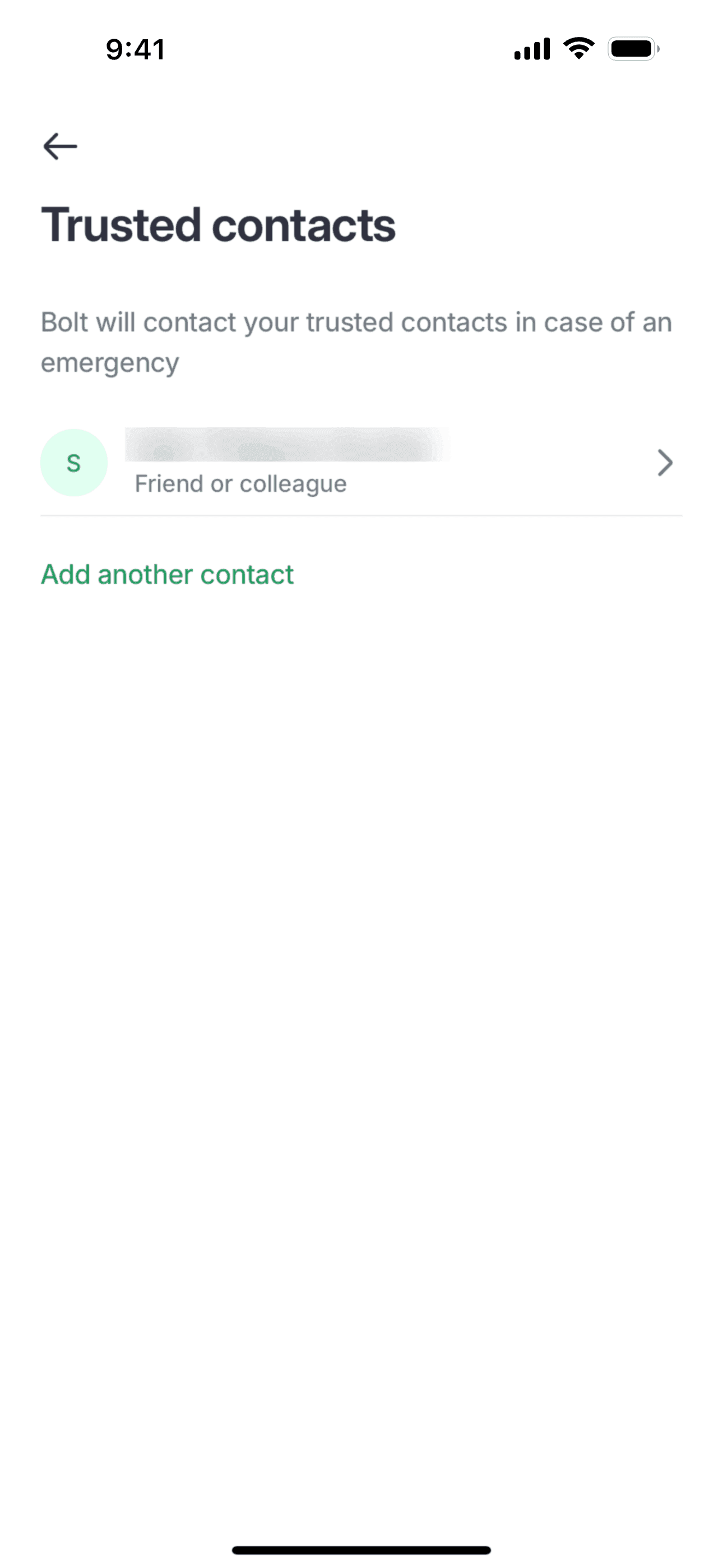The width and height of the screenshot is (723, 1568).
Task: Click the green S contact avatar
Action: click(73, 463)
